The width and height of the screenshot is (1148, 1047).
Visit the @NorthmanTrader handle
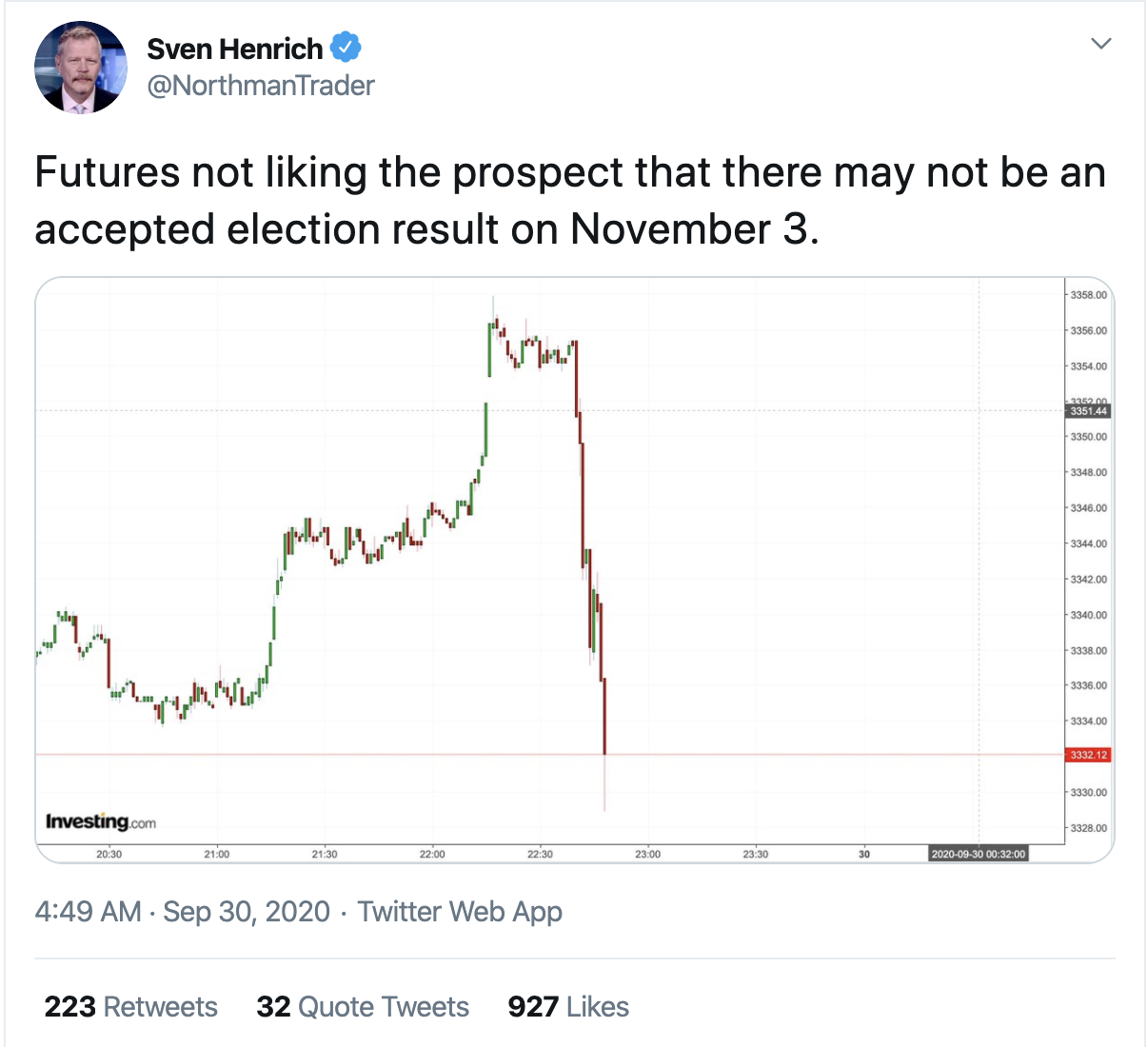pos(261,86)
